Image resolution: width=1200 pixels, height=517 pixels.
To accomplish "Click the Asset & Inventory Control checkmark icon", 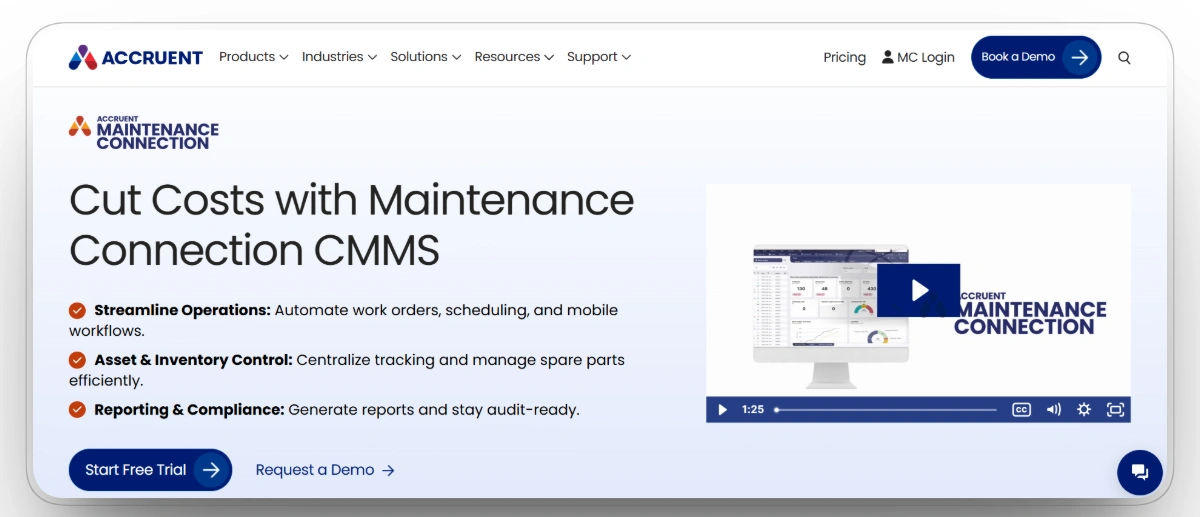I will point(77,360).
